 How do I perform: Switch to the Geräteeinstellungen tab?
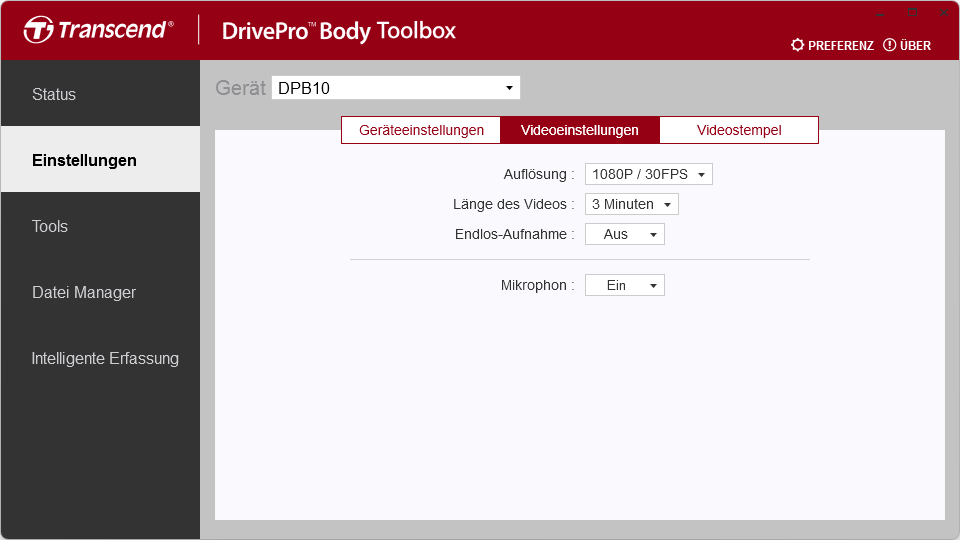coord(421,130)
